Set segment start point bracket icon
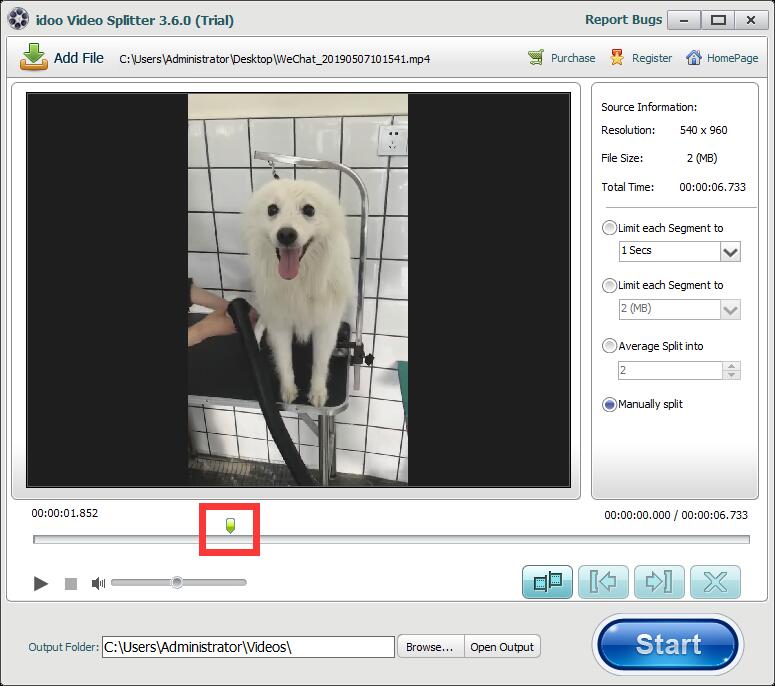775x686 pixels. pyautogui.click(x=603, y=582)
